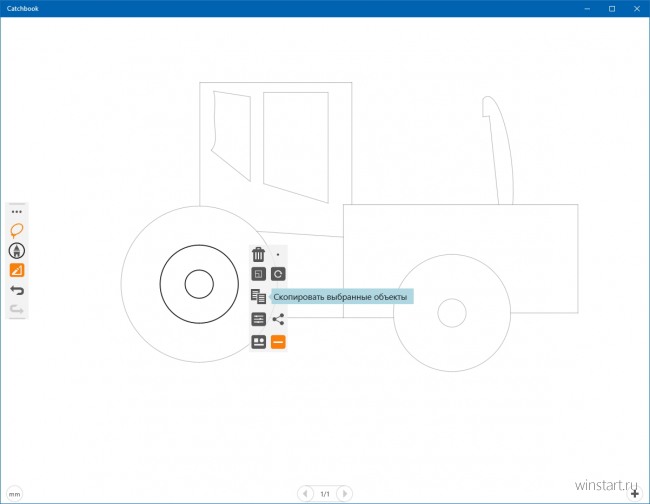Add a new page with plus icon
This screenshot has height=504, width=650.
click(x=635, y=494)
